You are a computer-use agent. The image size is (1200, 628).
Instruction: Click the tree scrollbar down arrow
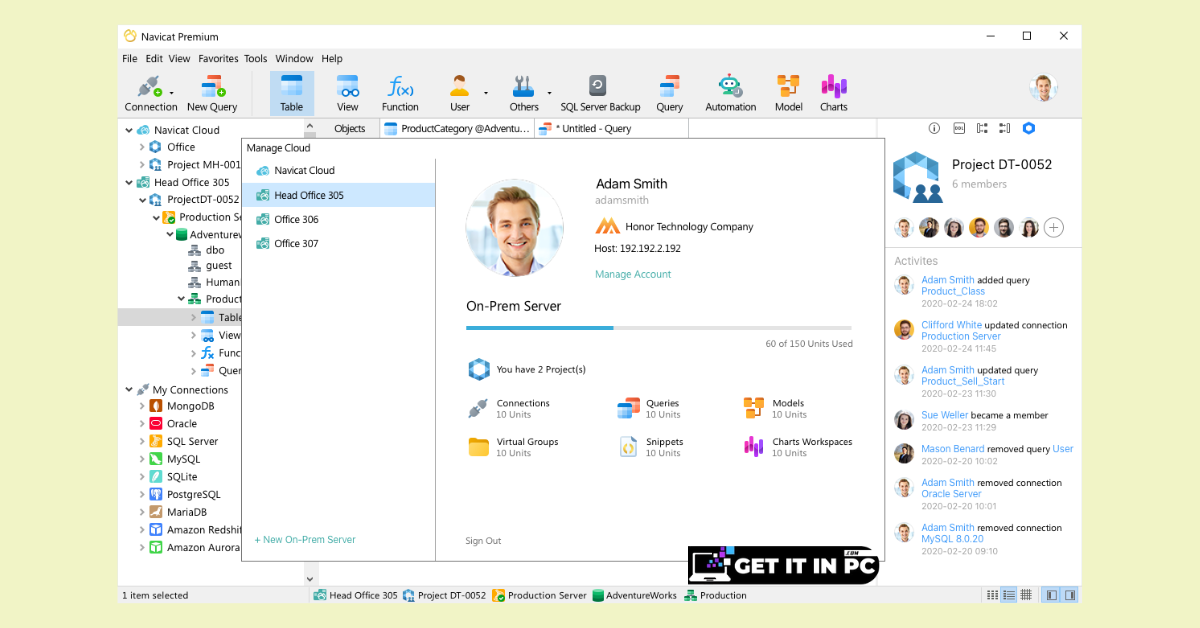point(310,578)
